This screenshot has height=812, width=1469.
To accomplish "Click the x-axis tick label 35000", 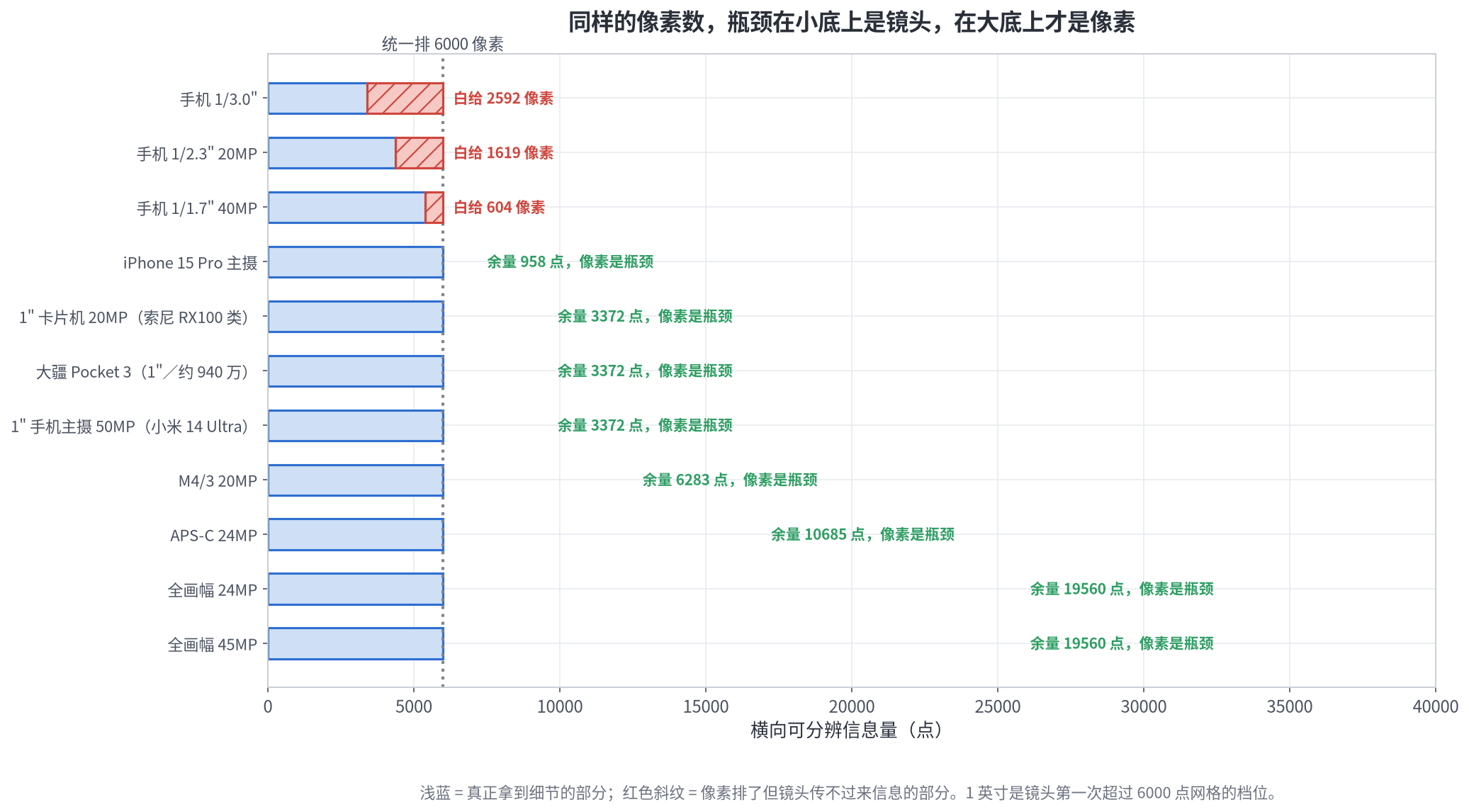I will [x=1290, y=706].
